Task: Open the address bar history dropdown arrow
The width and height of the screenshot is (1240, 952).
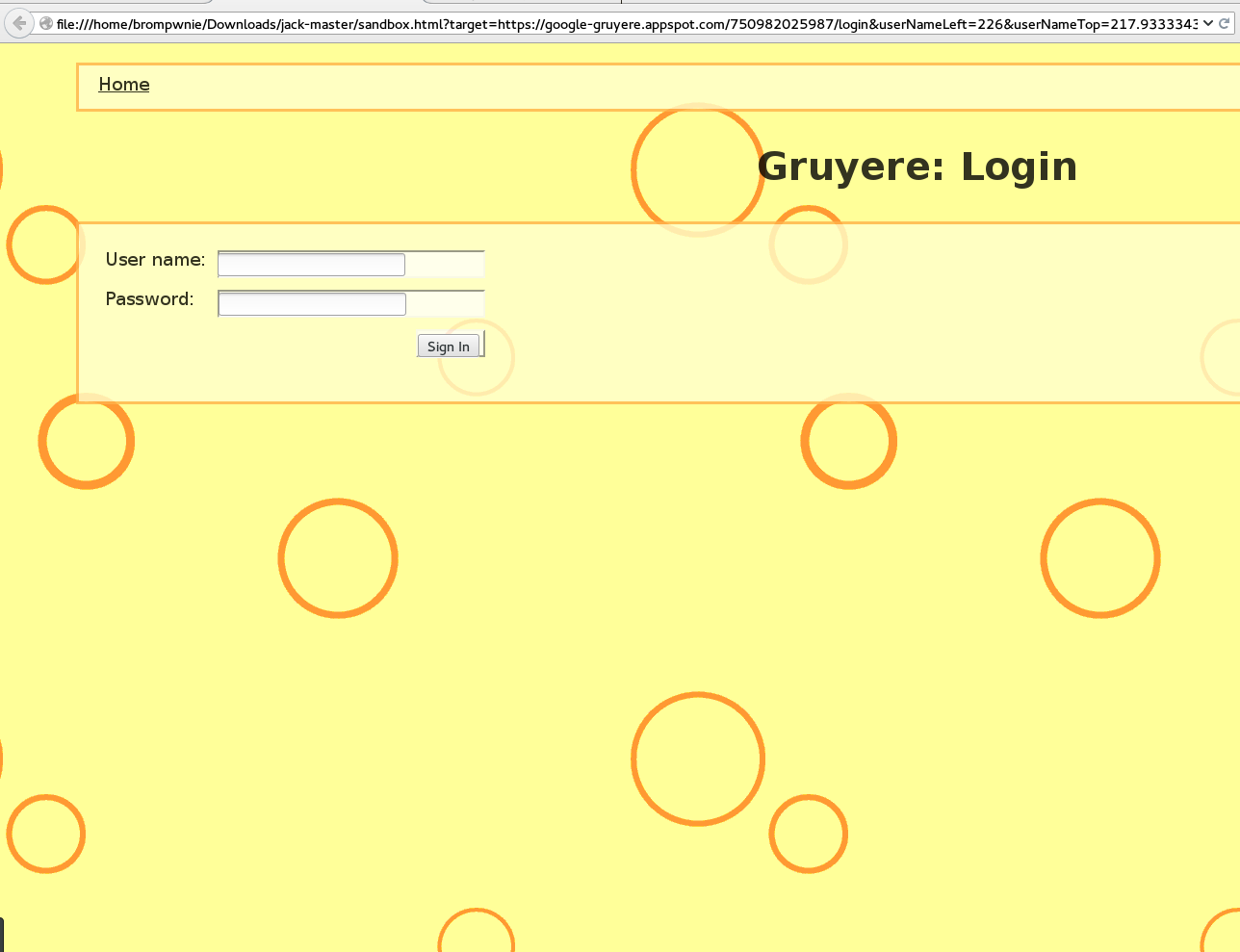Action: [1208, 23]
